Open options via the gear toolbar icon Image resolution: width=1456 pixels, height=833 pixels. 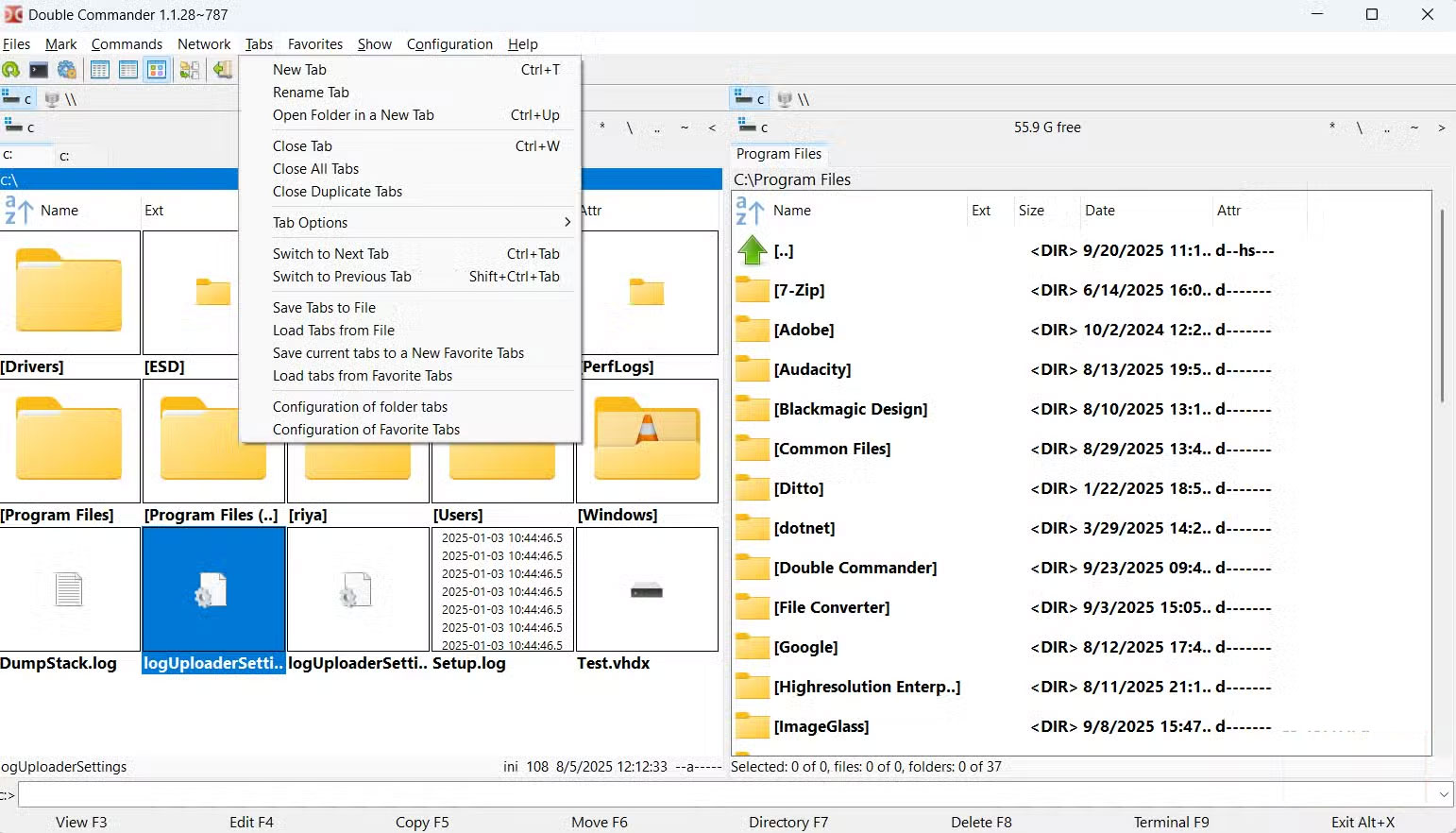coord(66,70)
